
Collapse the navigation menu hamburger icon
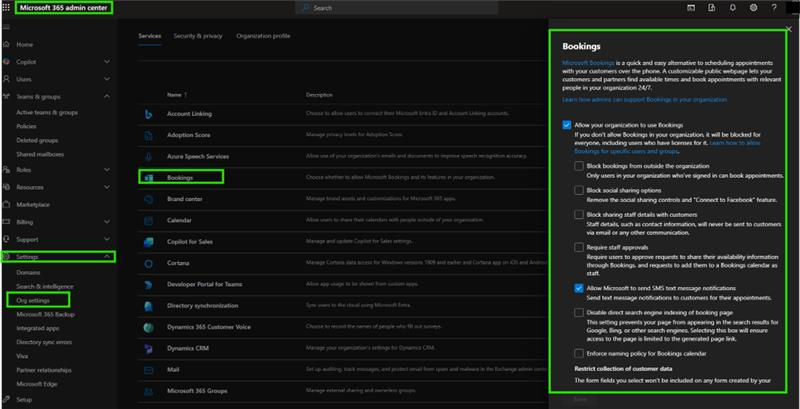[x=6, y=26]
